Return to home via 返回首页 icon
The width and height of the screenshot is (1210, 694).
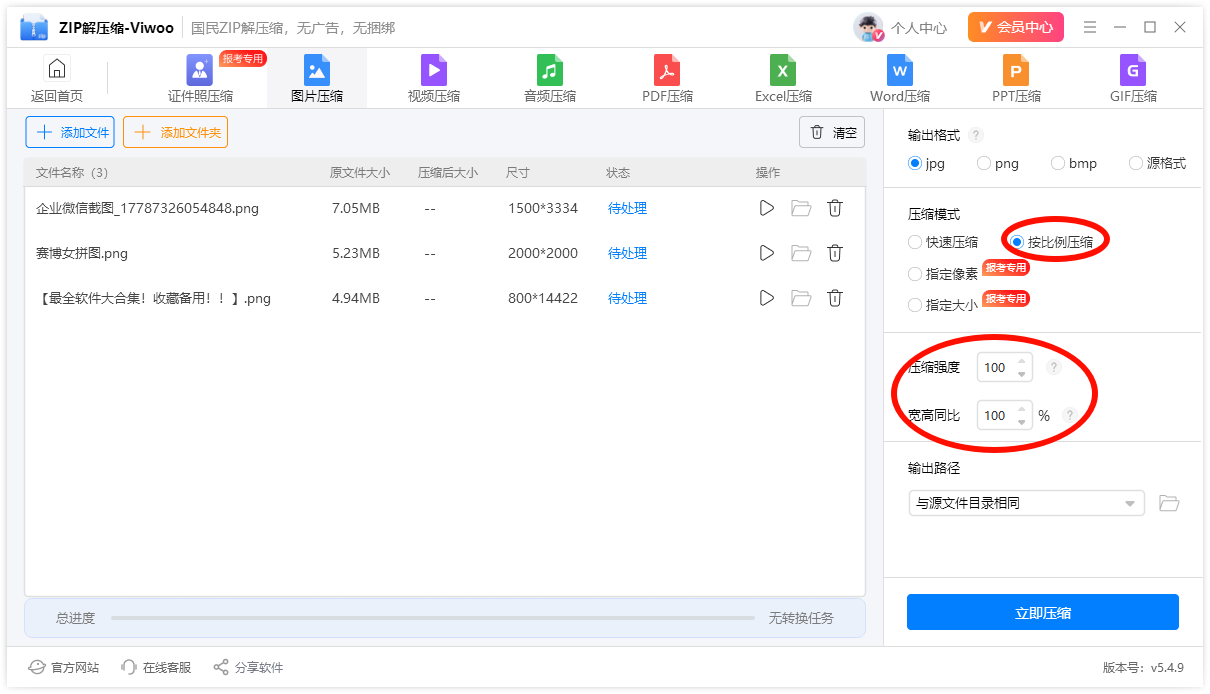pyautogui.click(x=57, y=69)
